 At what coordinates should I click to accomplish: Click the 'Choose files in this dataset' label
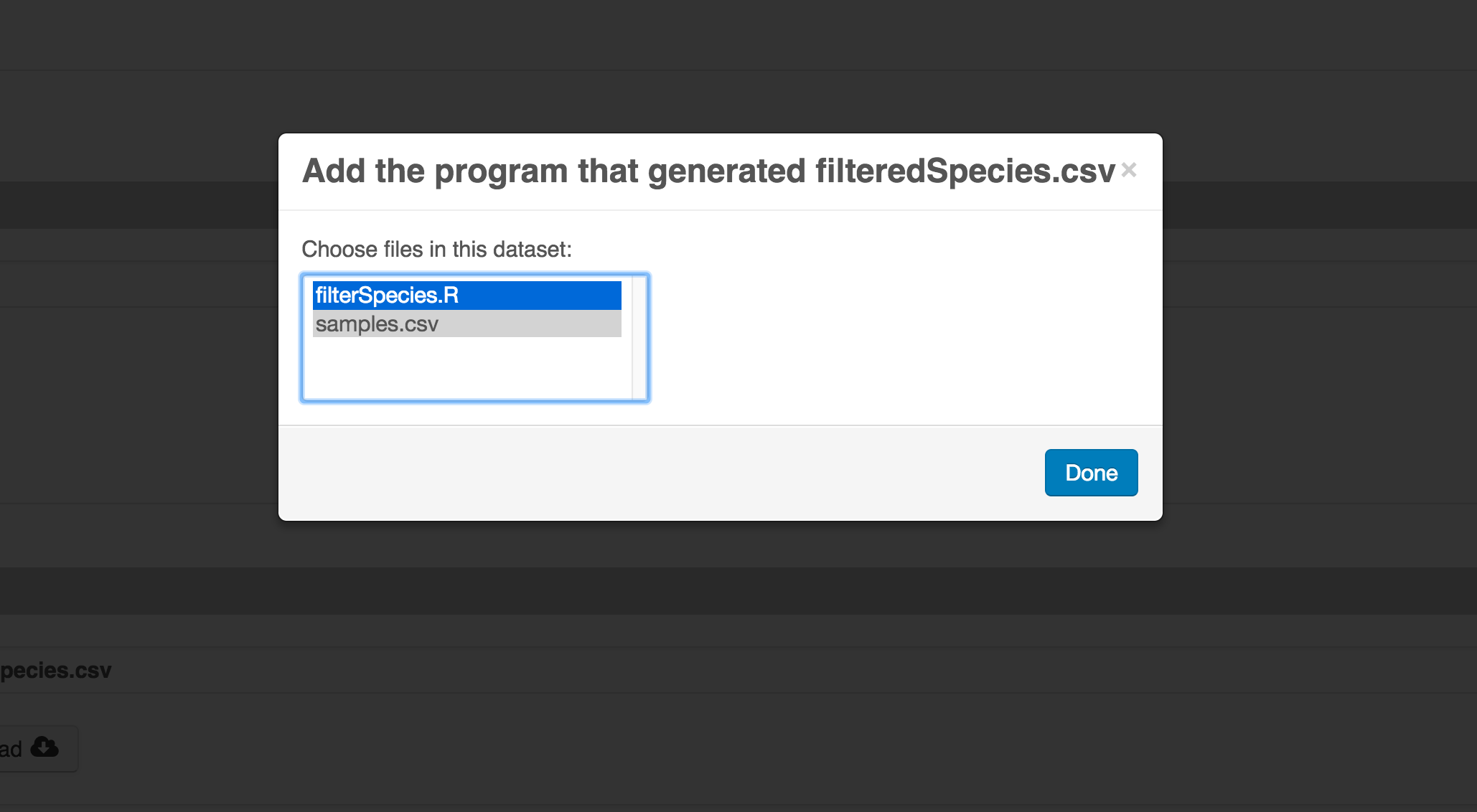tap(436, 250)
